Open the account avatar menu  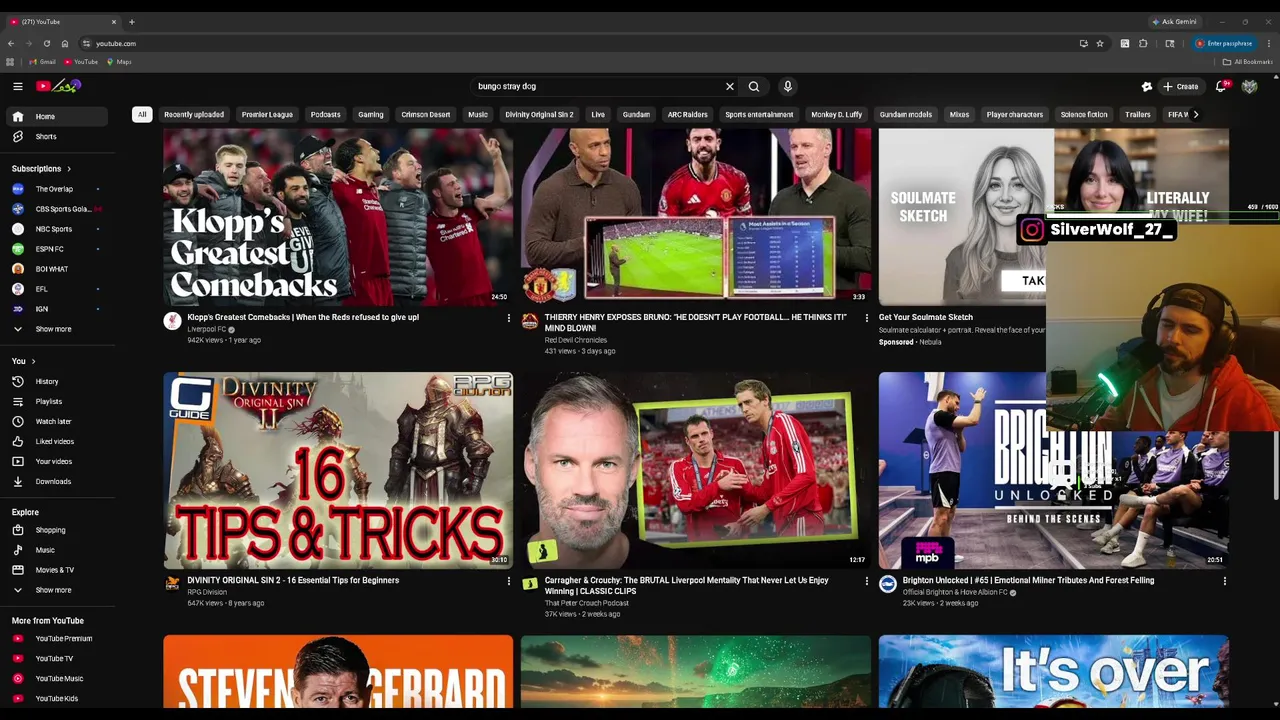[1250, 87]
